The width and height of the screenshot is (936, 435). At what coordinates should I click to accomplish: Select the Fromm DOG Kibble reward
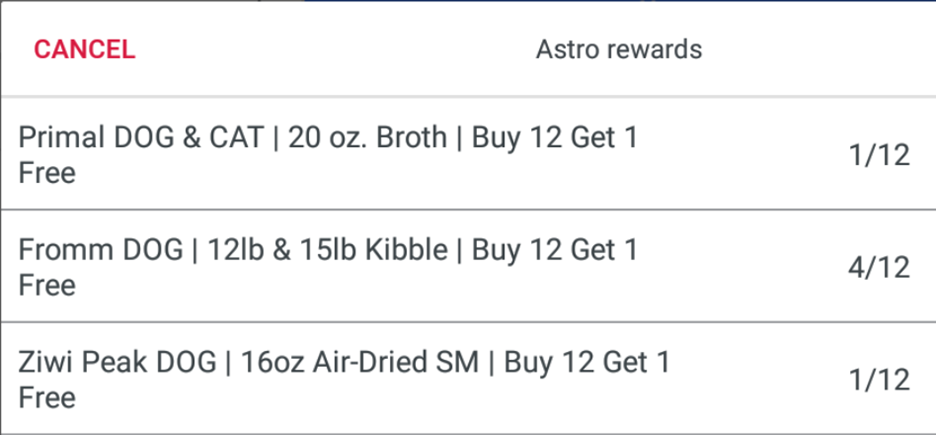327,267
